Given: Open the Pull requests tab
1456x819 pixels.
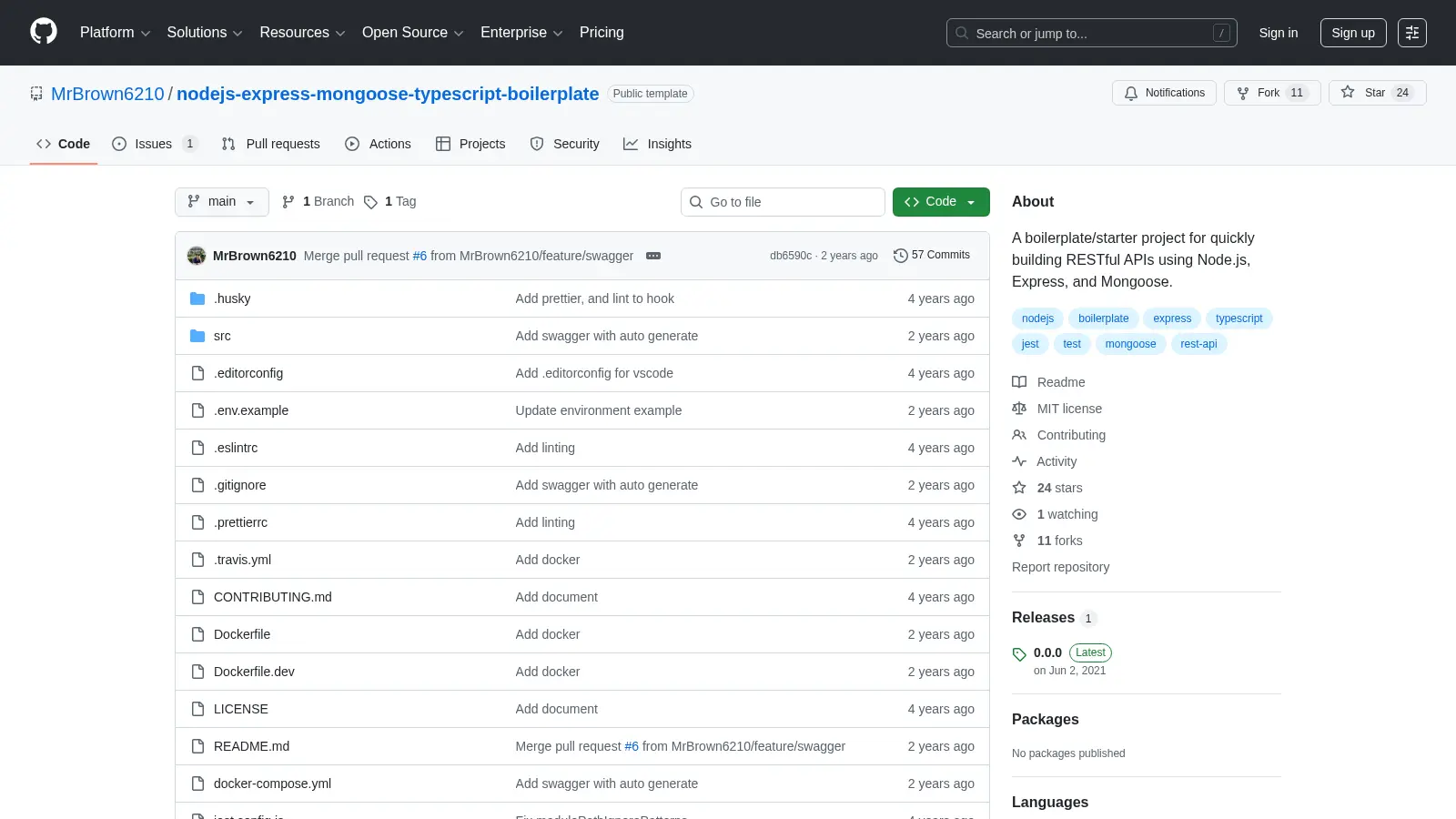Looking at the screenshot, I should (271, 144).
